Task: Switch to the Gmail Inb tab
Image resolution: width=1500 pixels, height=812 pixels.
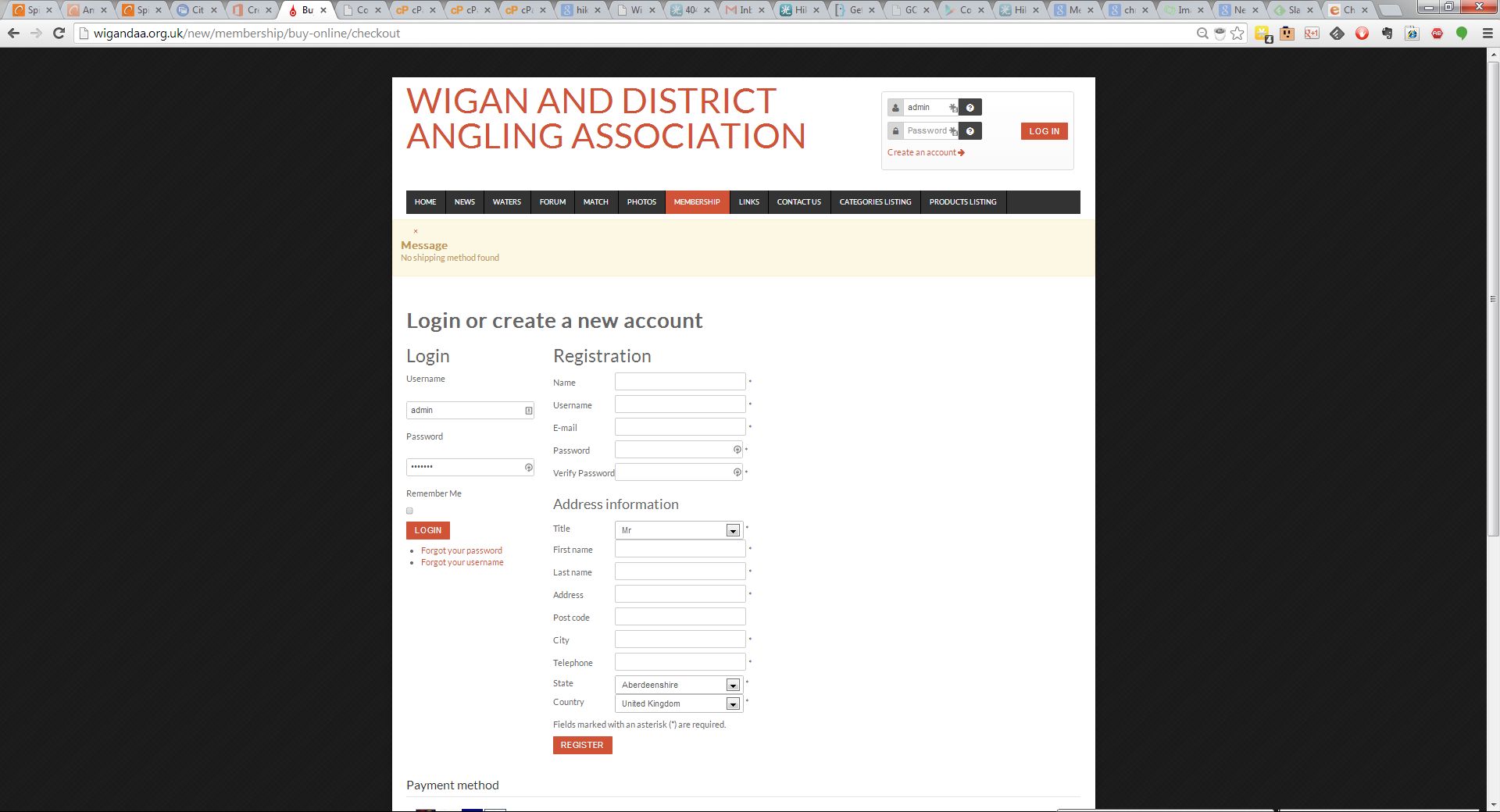Action: tap(744, 10)
